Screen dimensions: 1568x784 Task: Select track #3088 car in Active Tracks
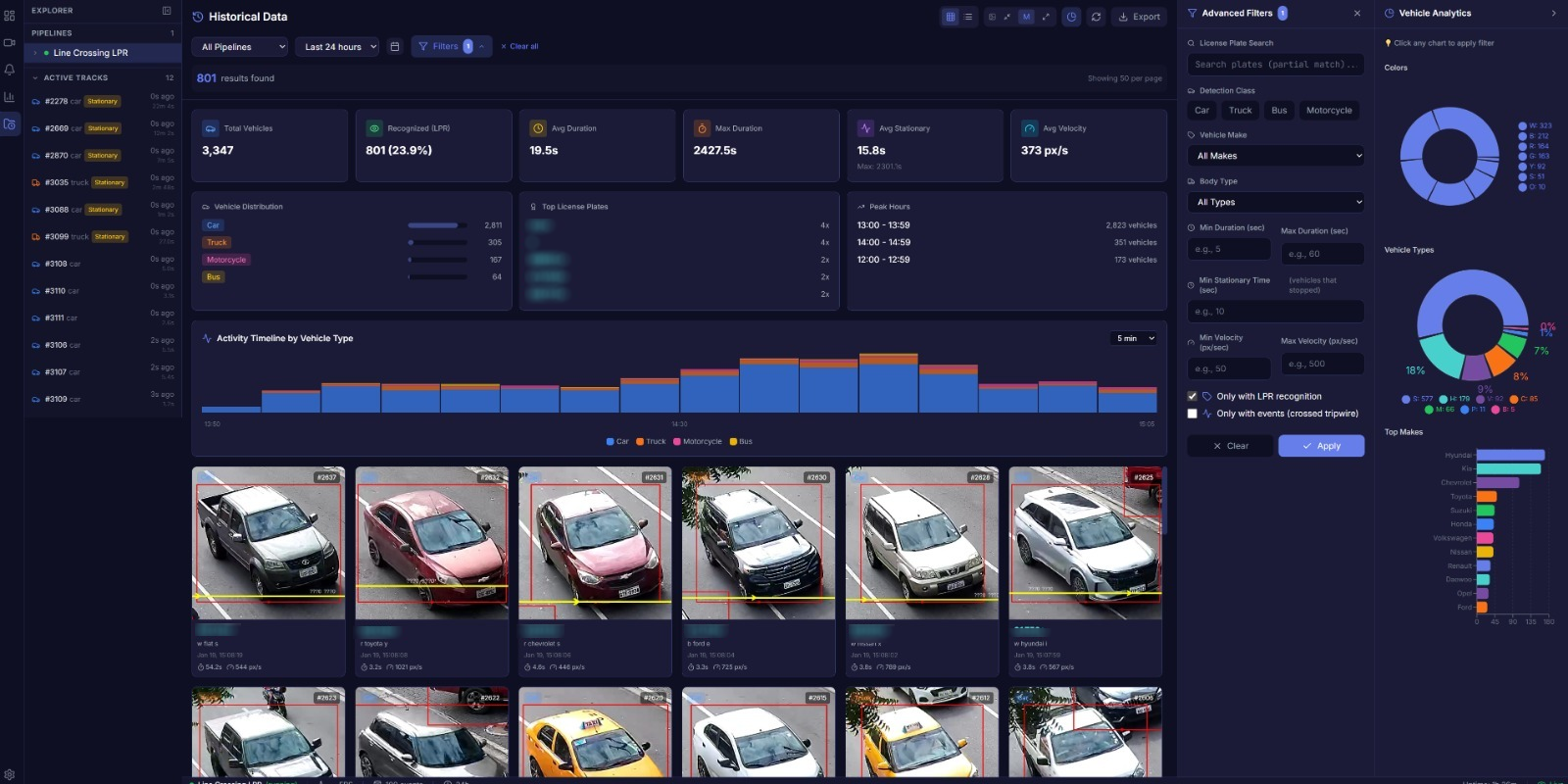(103, 210)
